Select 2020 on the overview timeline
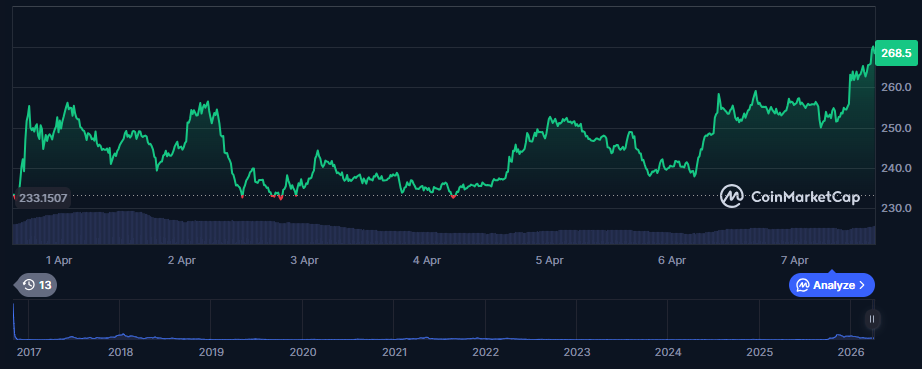Image resolution: width=922 pixels, height=369 pixels. pyautogui.click(x=303, y=353)
